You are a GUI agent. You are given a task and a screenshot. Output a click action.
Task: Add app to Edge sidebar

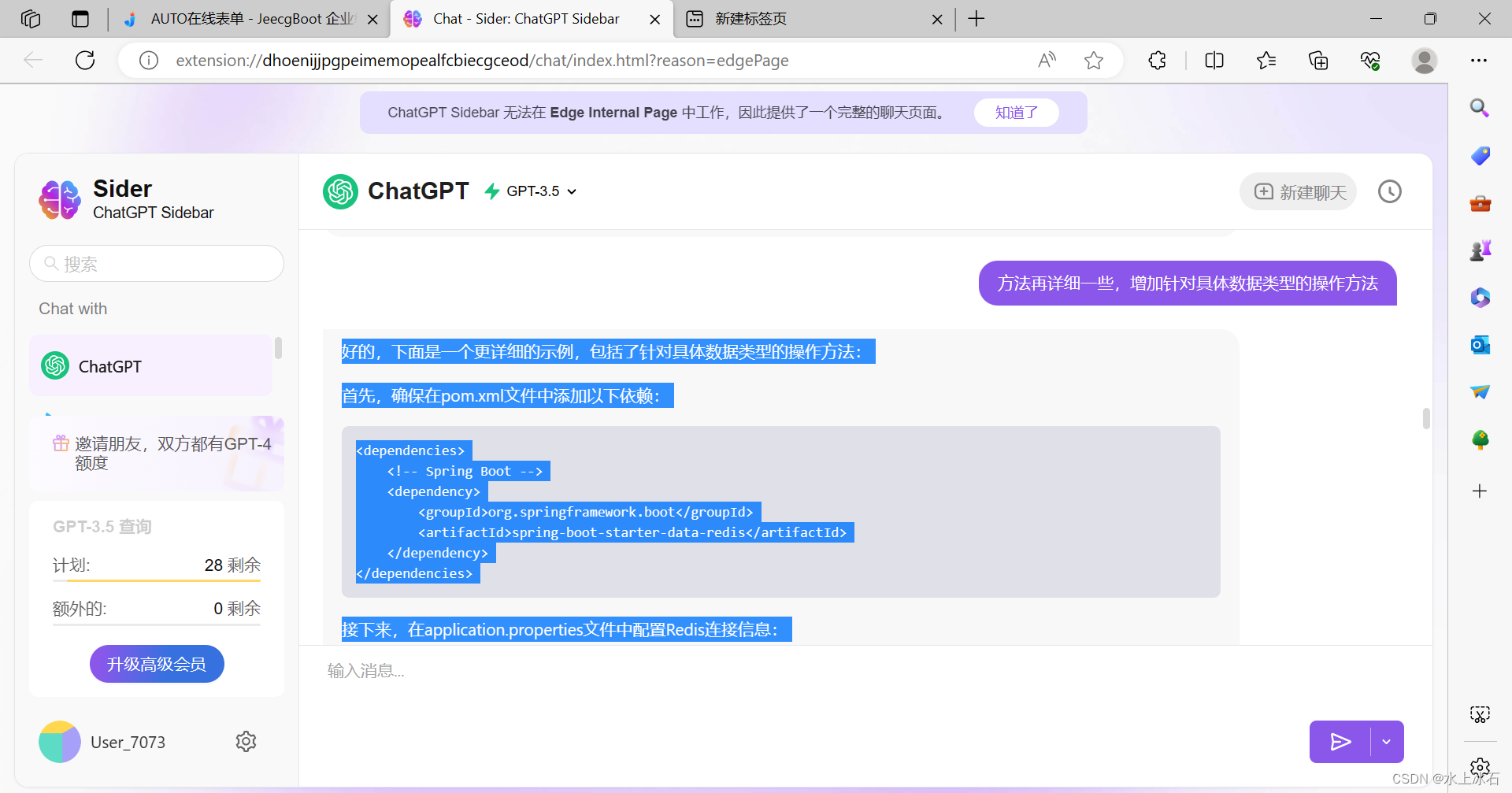pos(1480,491)
